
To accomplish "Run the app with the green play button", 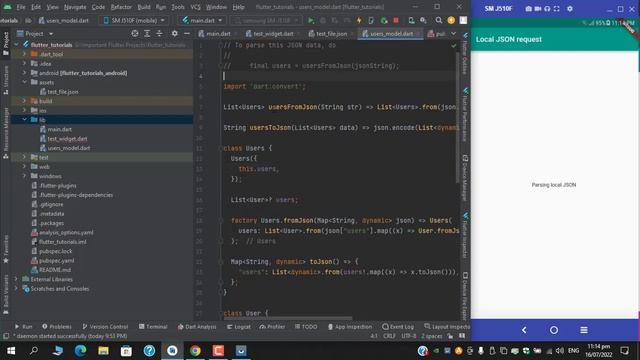I will 311,20.
